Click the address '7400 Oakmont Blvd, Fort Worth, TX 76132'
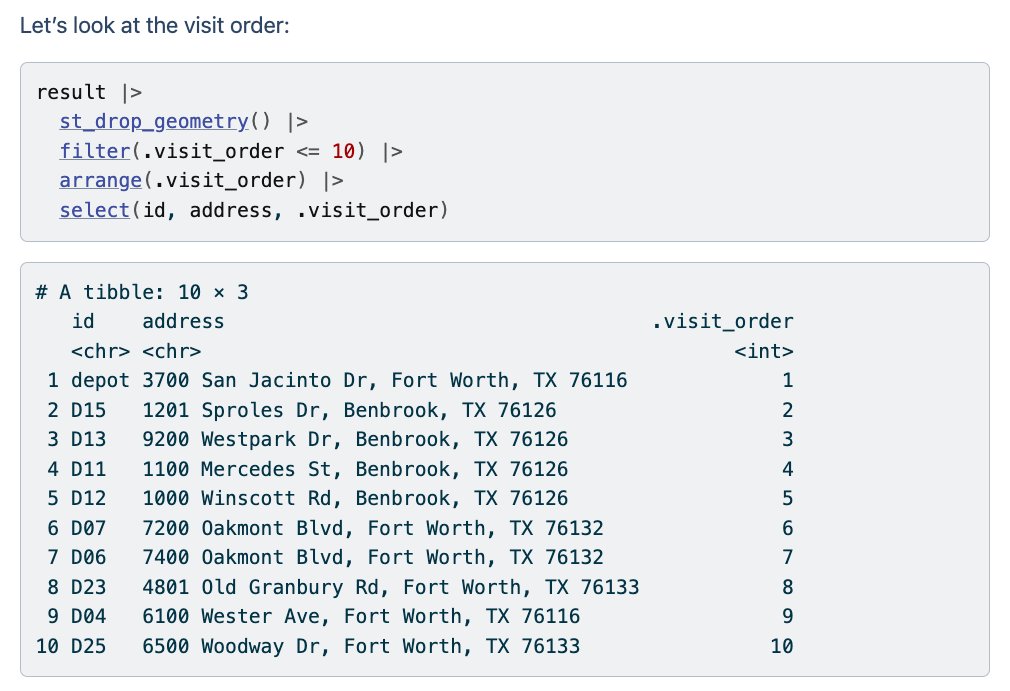The width and height of the screenshot is (1010, 691). click(x=373, y=557)
